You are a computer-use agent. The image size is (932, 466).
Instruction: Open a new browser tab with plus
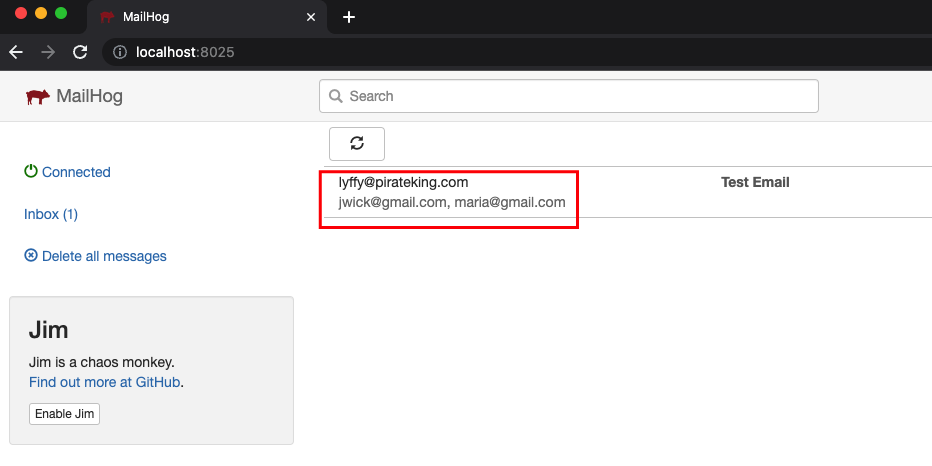(349, 17)
